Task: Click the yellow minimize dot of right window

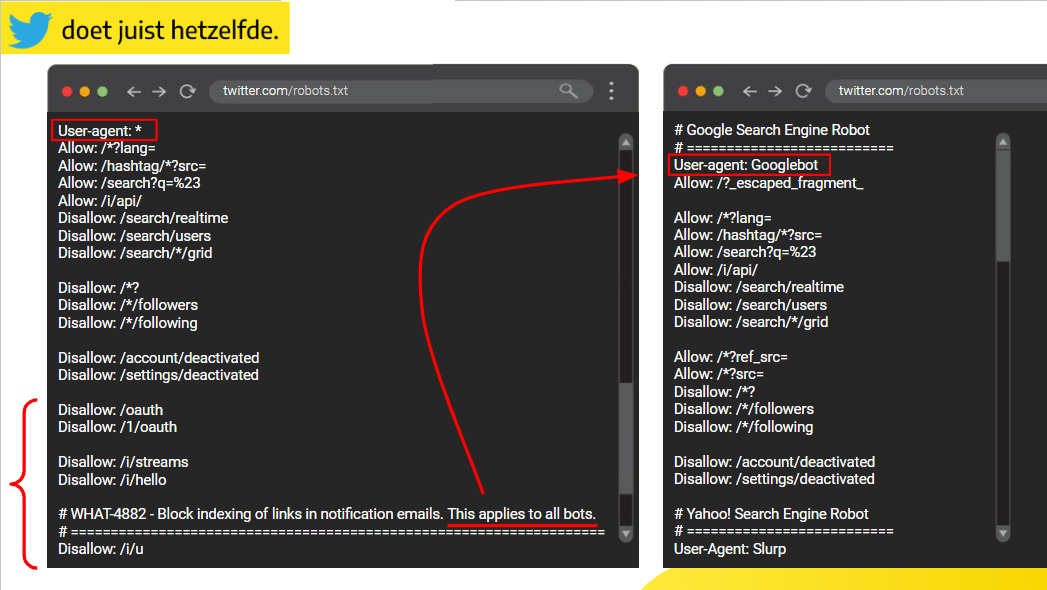Action: 700,91
